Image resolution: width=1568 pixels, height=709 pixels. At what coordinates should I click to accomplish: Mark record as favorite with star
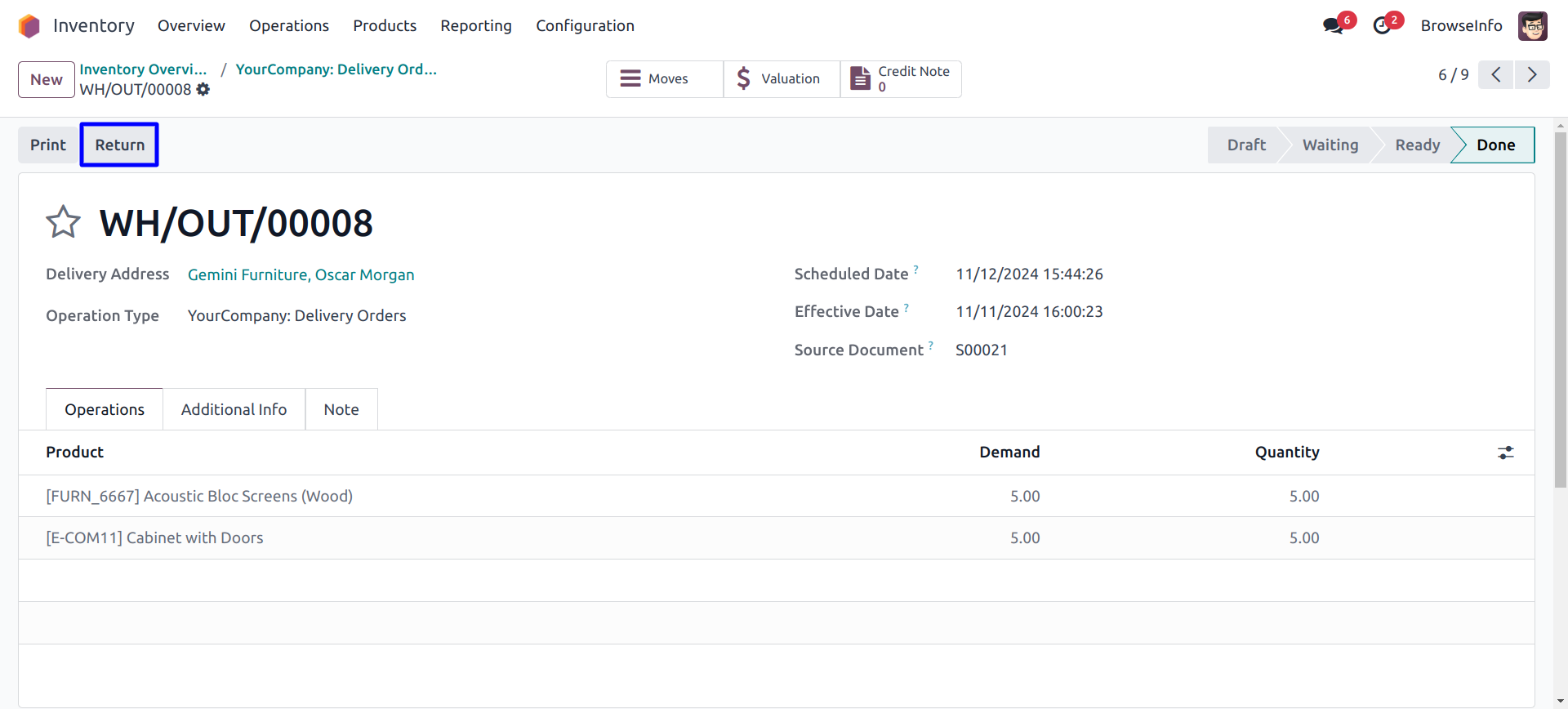click(x=63, y=222)
